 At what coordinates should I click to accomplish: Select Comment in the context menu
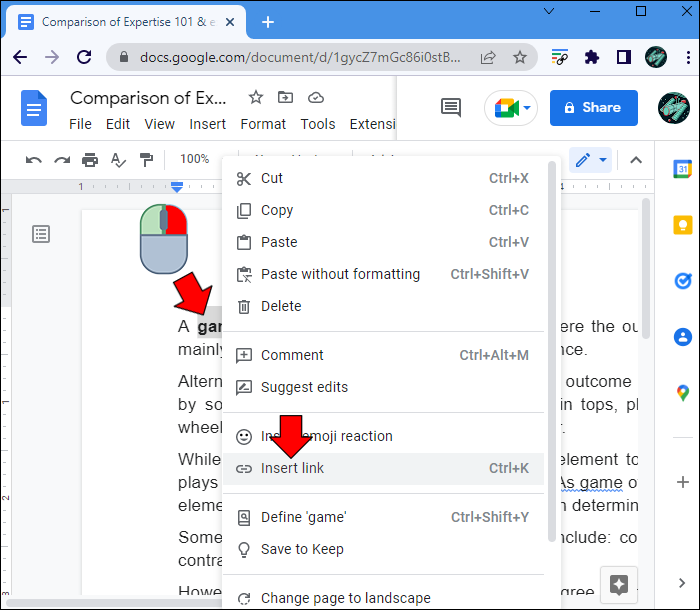click(x=383, y=355)
